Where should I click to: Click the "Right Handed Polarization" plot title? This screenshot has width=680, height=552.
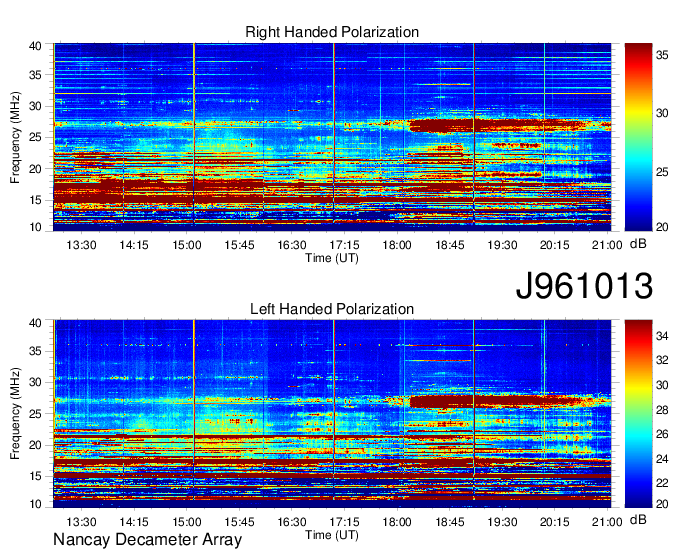[332, 32]
